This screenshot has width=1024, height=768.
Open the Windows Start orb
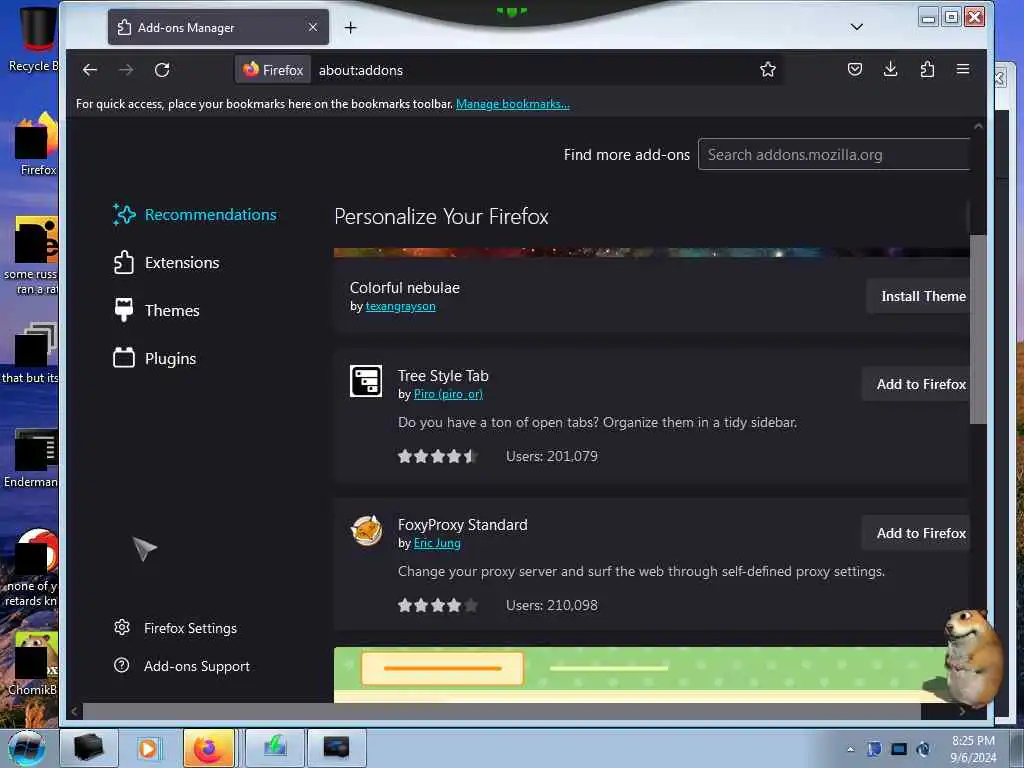[26, 748]
